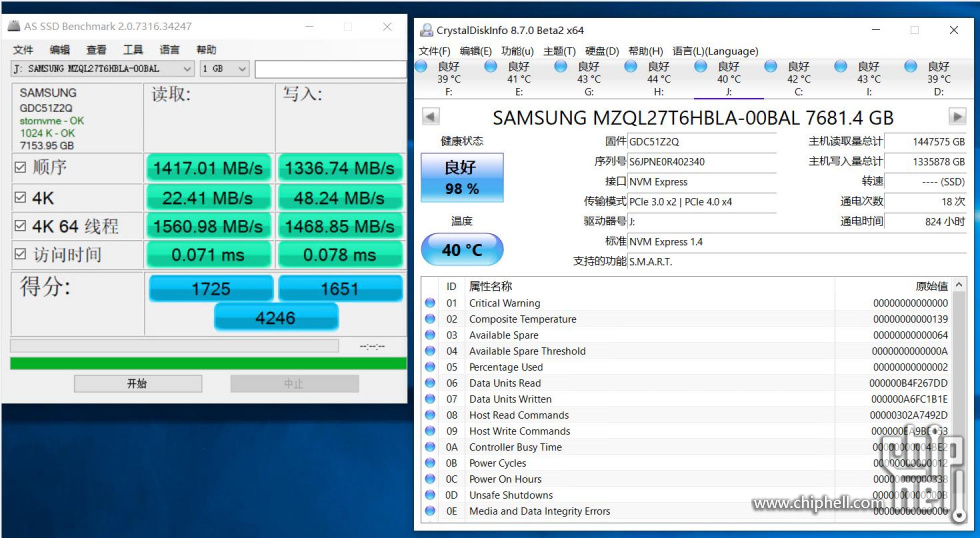The height and width of the screenshot is (538, 980).
Task: Click status orb of Data Units Written row
Action: point(430,399)
